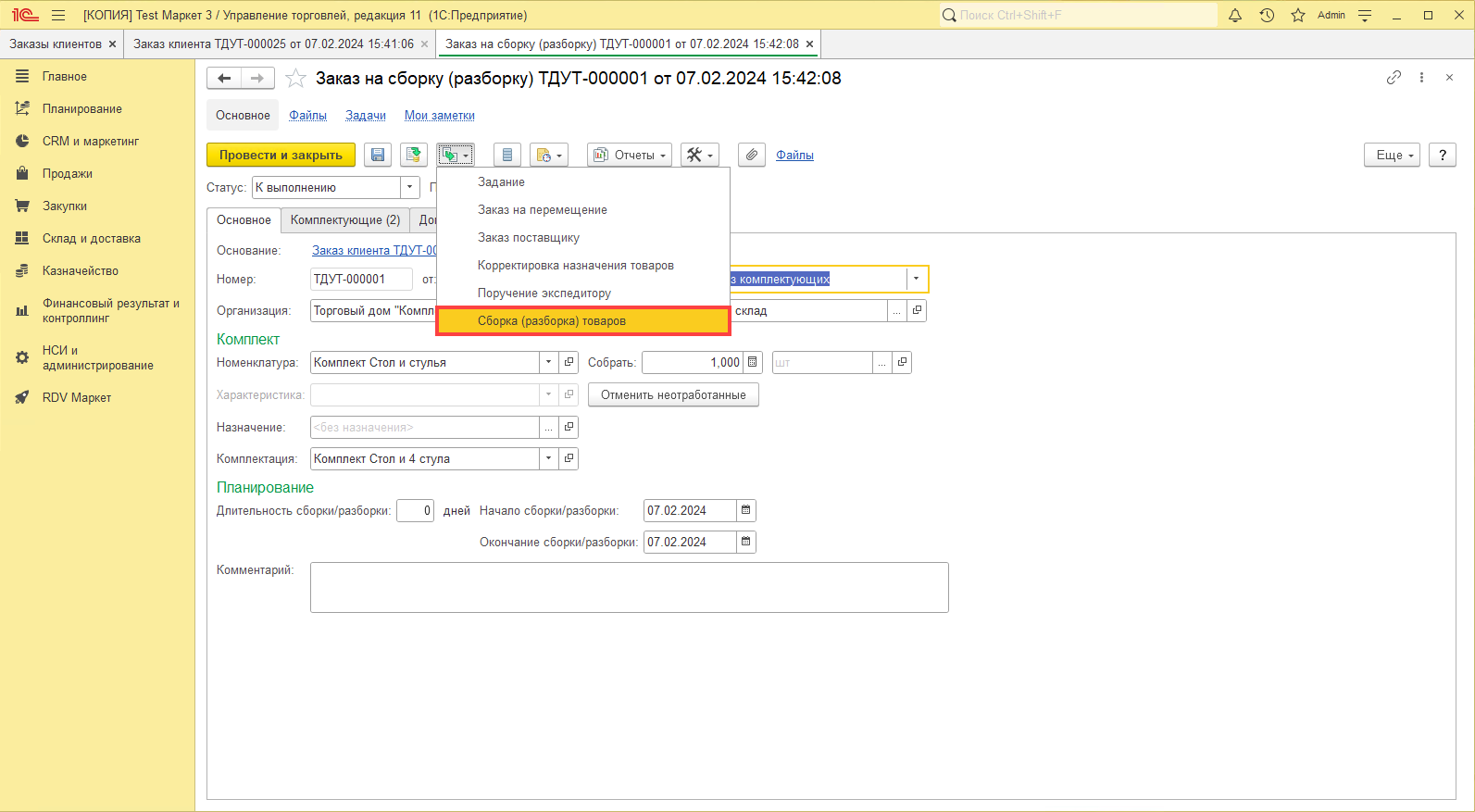This screenshot has height=812, width=1475.
Task: Open the Еще menu
Action: coord(1391,156)
